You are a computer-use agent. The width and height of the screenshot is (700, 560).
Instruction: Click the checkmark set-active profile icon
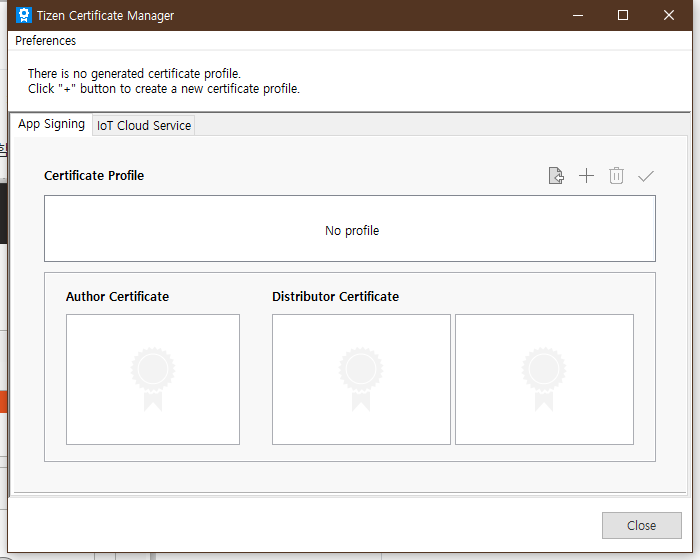tap(646, 176)
